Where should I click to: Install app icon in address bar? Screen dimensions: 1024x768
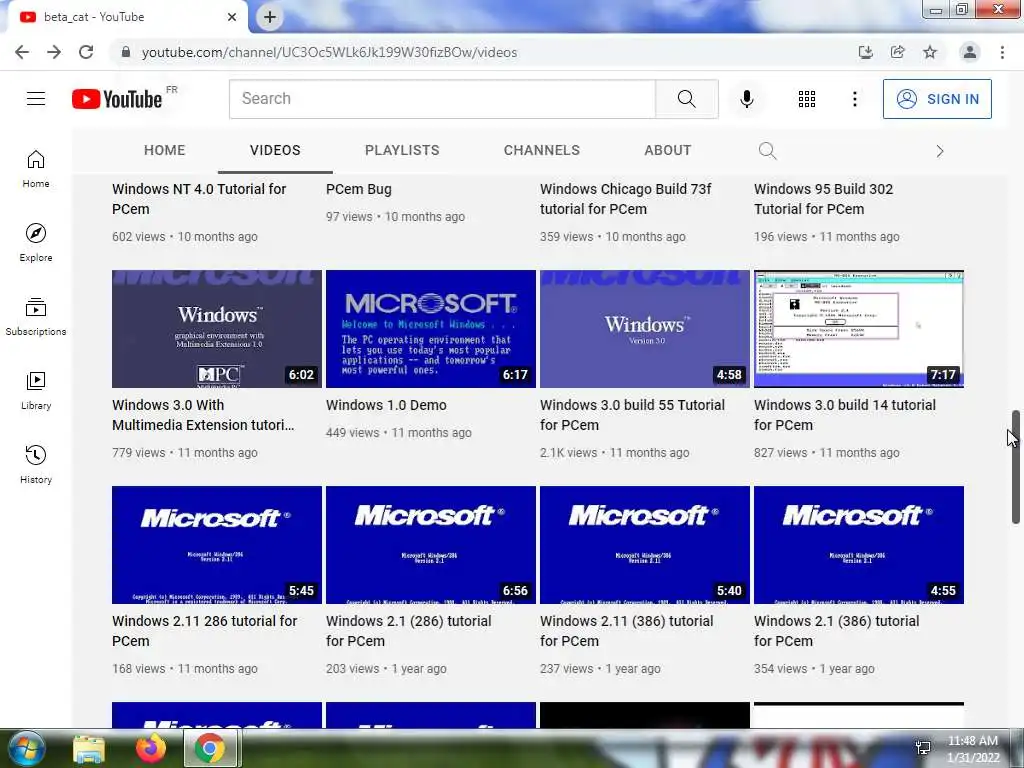[866, 52]
